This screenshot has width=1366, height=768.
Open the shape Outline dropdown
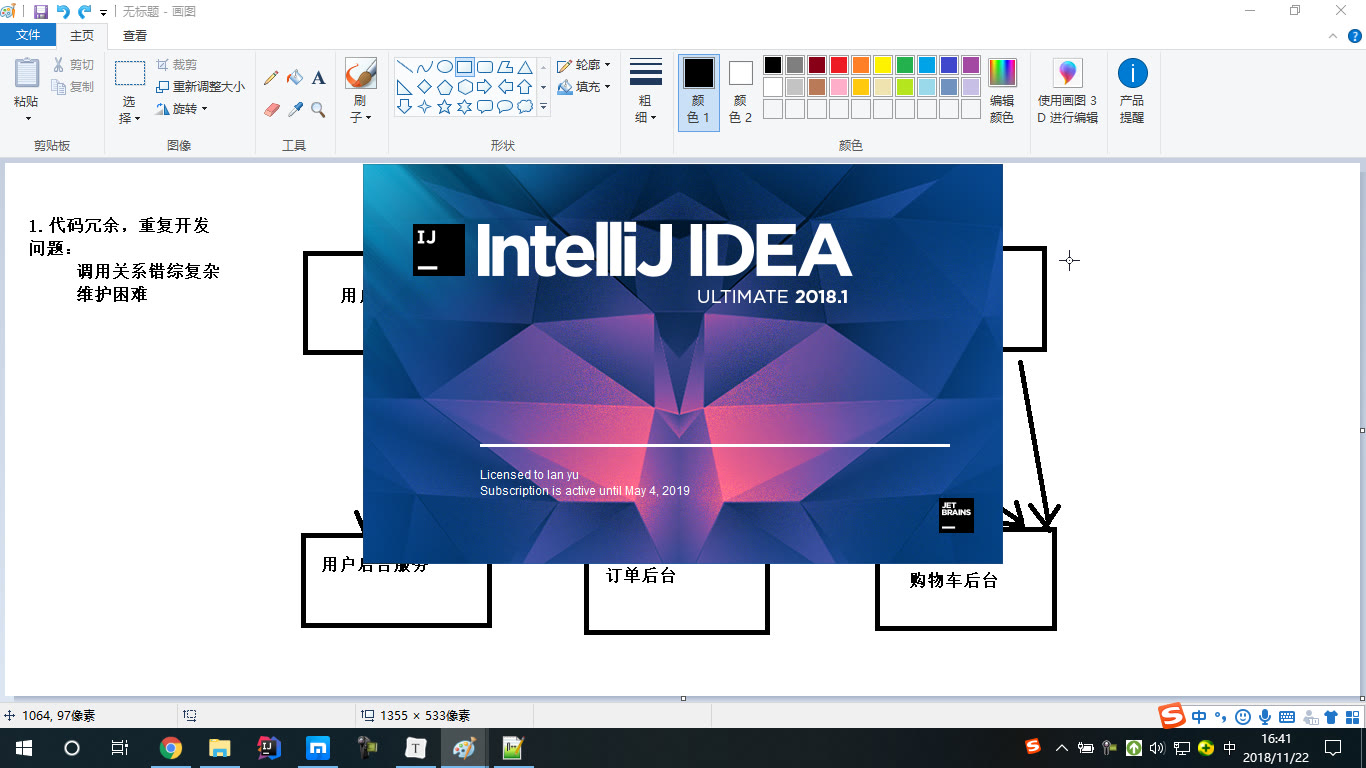(584, 65)
